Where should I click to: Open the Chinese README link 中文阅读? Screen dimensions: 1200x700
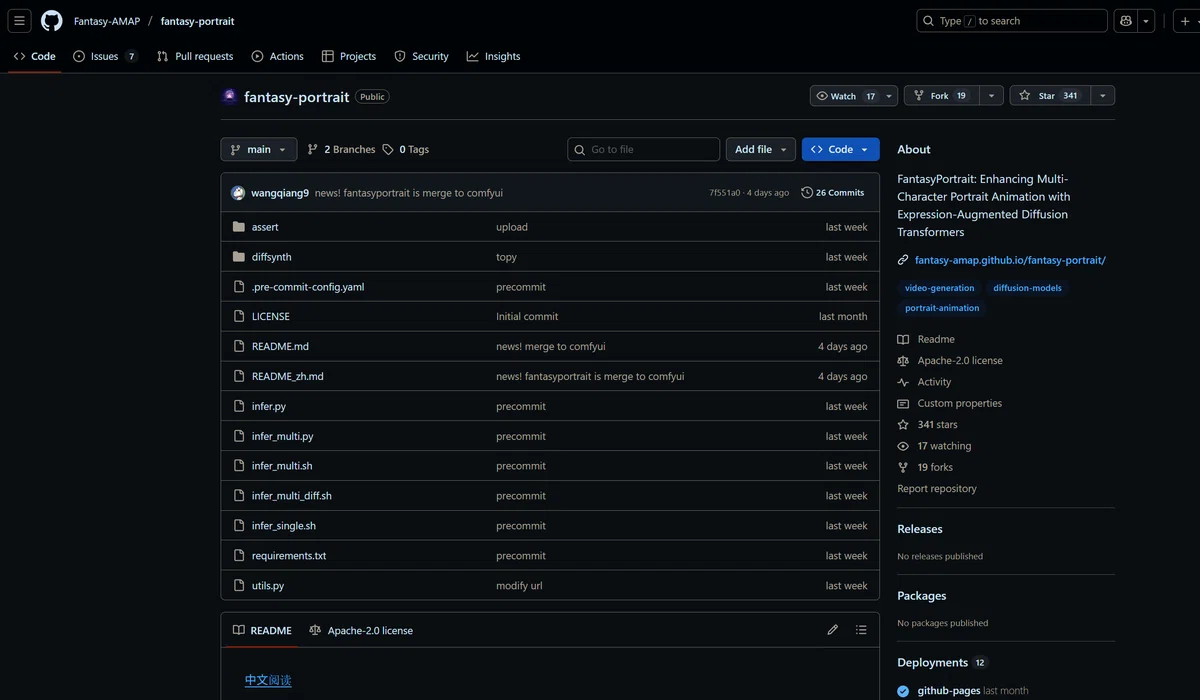tap(268, 680)
